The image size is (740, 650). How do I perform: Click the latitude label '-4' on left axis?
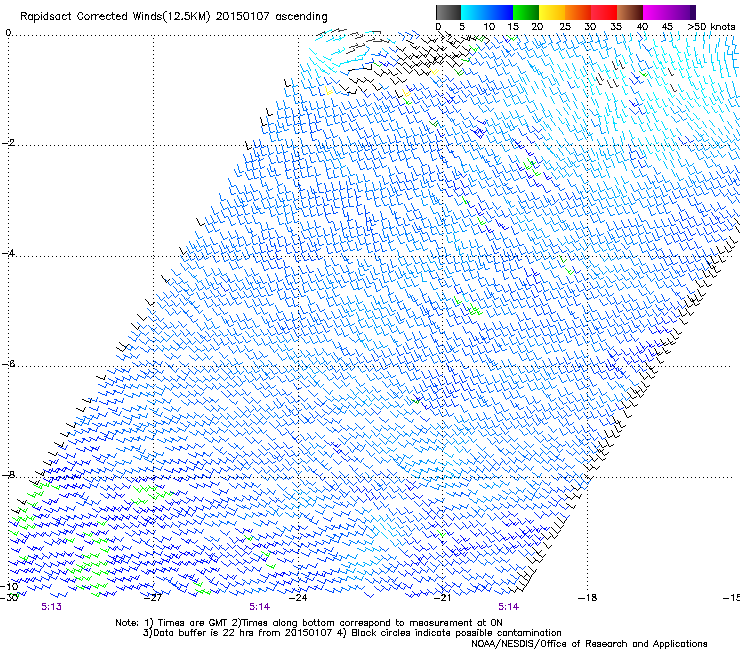[x=8, y=253]
